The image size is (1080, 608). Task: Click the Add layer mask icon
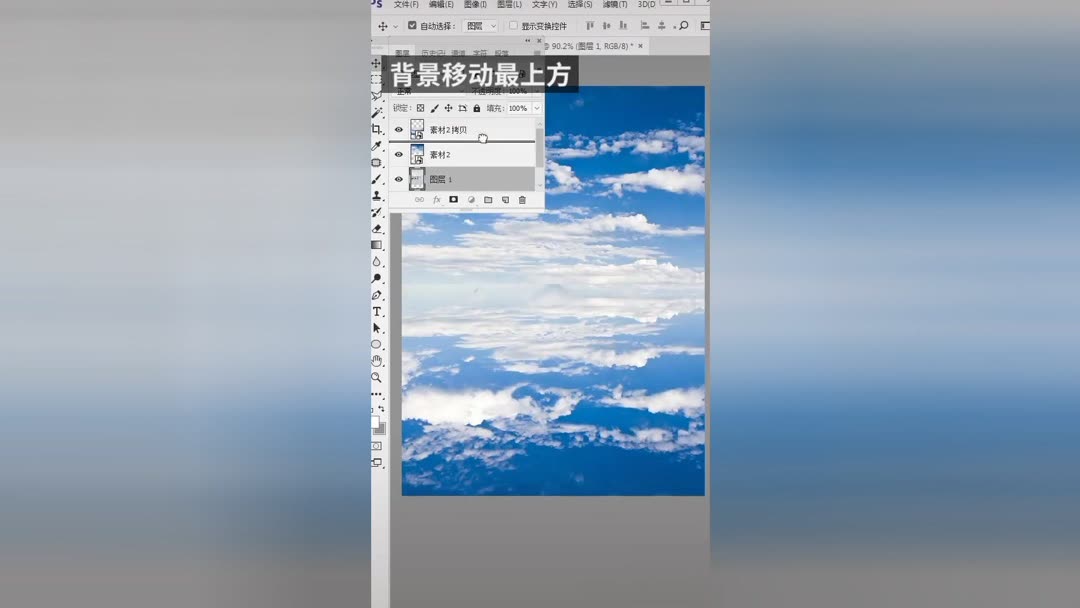click(x=452, y=199)
